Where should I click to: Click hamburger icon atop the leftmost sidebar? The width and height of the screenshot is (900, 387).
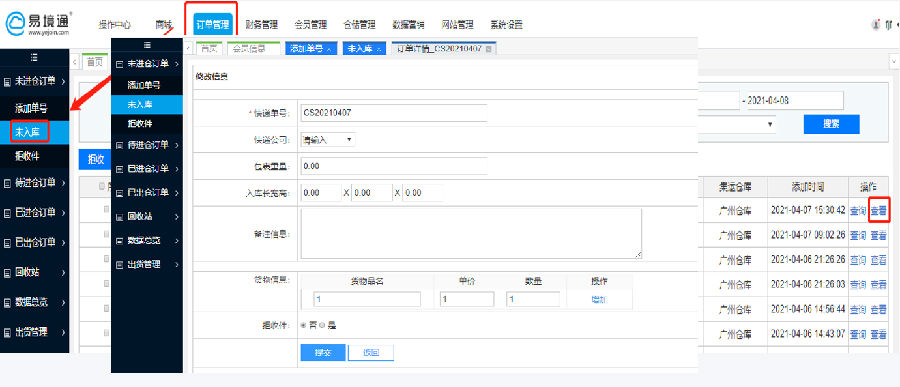(34, 57)
